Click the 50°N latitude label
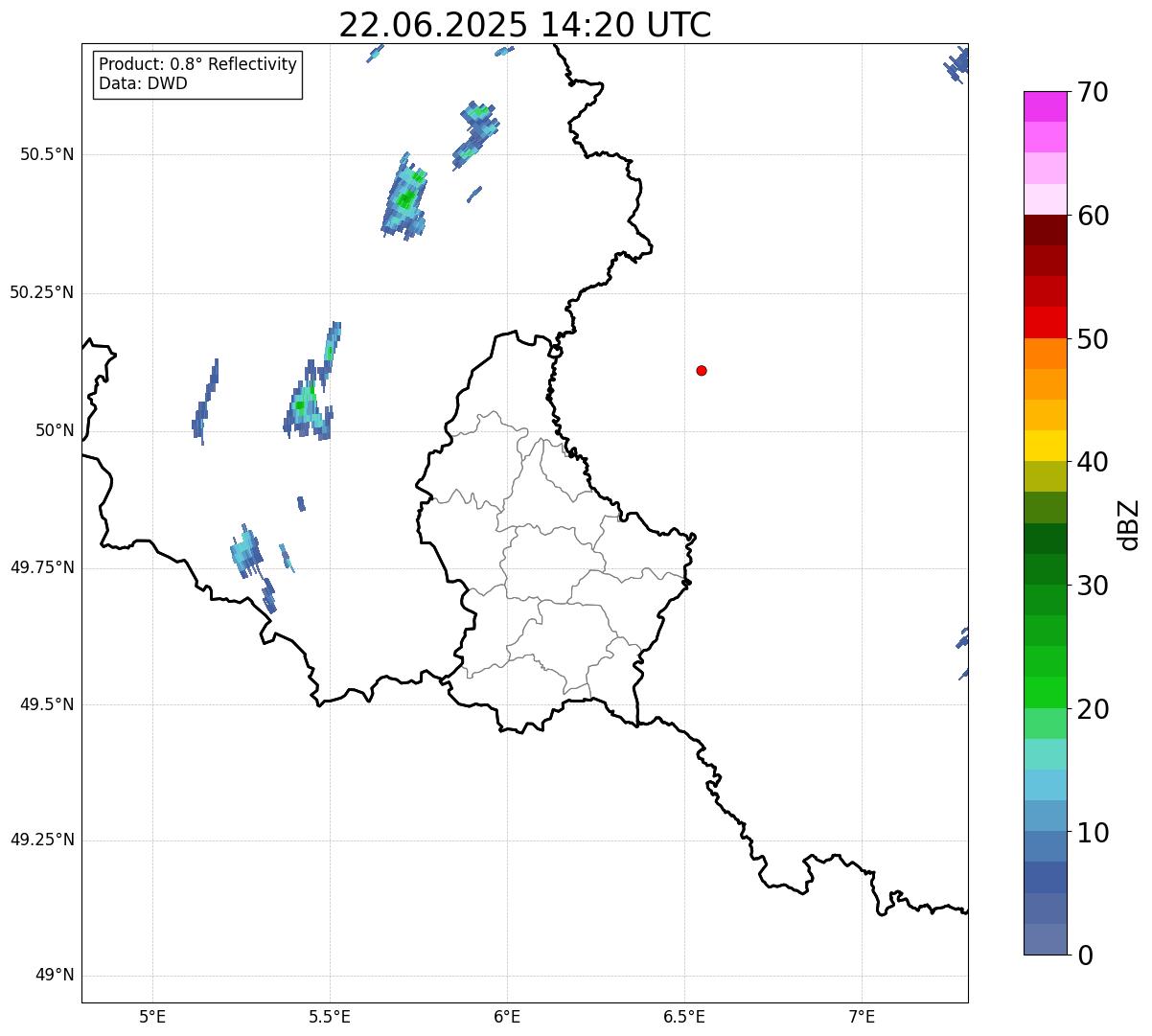This screenshot has width=1152, height=1036. pos(55,430)
